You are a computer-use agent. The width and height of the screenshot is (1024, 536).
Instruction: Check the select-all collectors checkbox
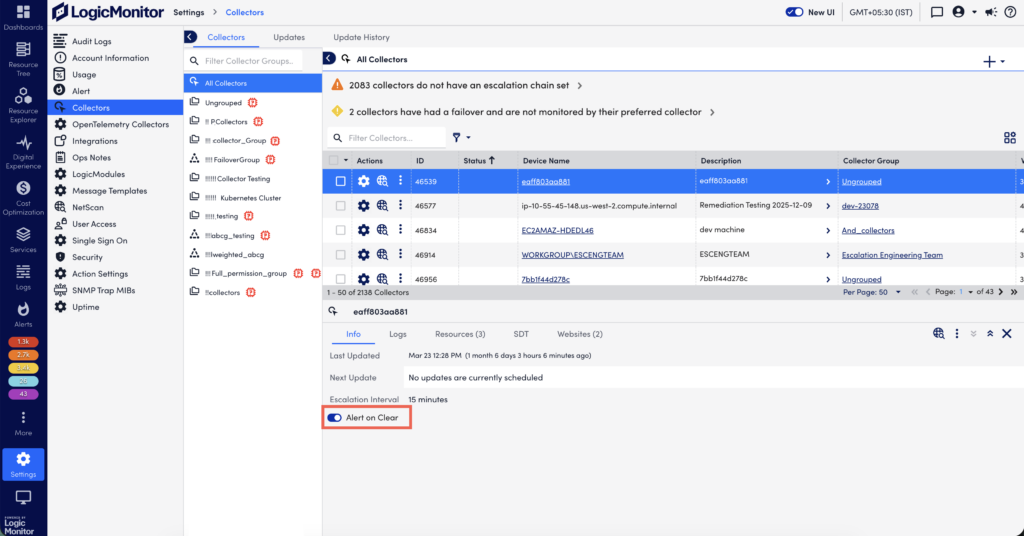point(334,161)
